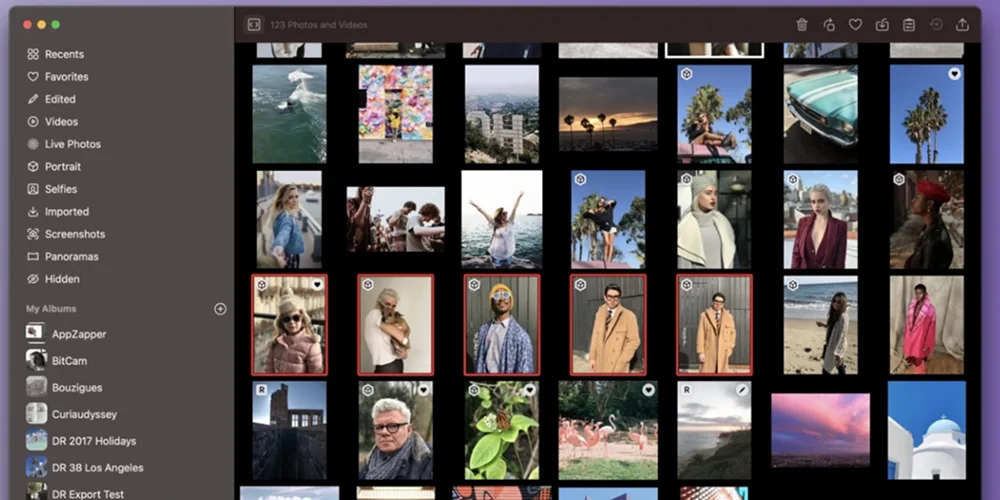Toggle heart badge on child in pink jacket
Viewport: 1000px width, 500px height.
317,285
